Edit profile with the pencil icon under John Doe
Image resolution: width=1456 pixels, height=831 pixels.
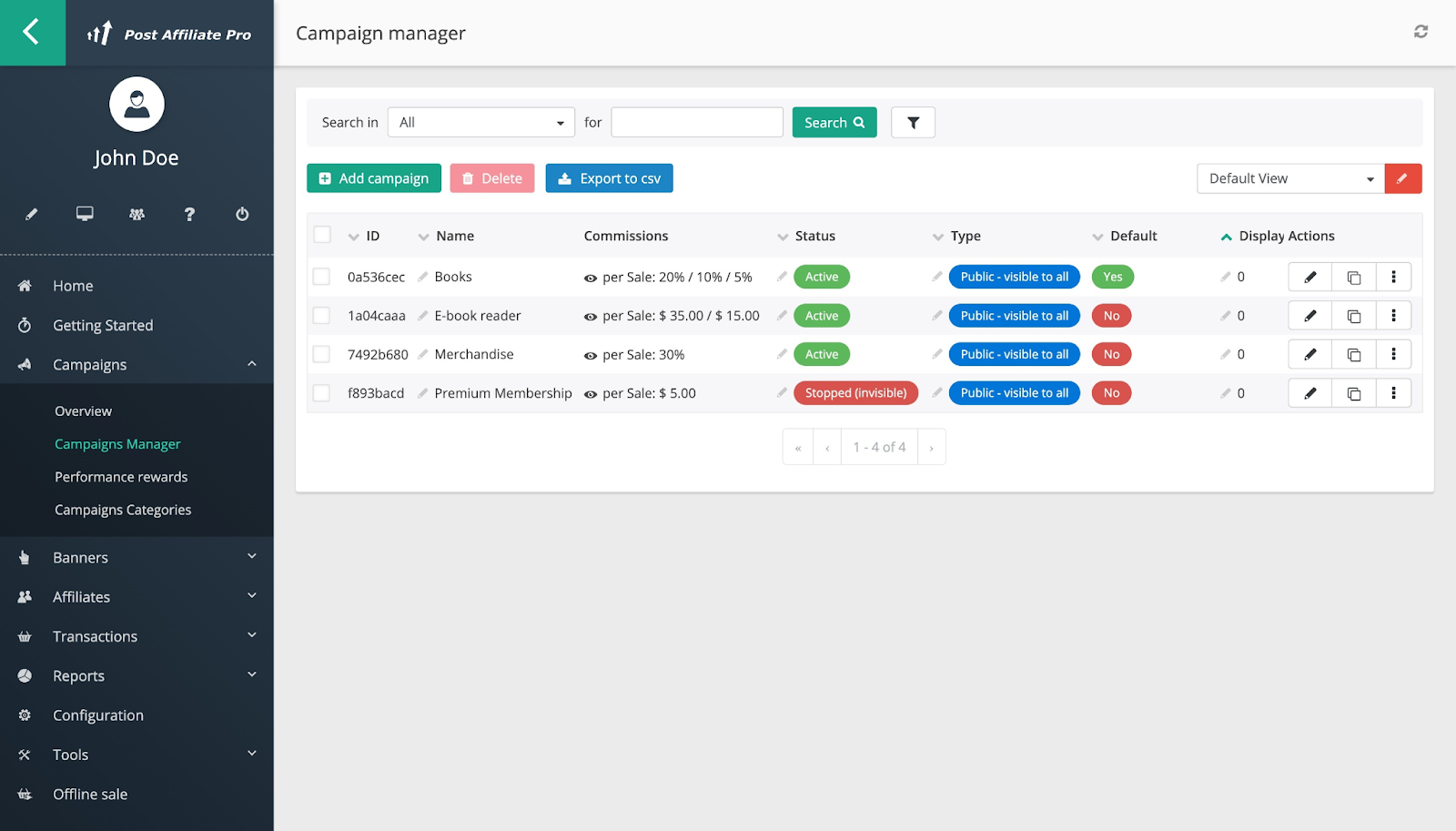(31, 215)
